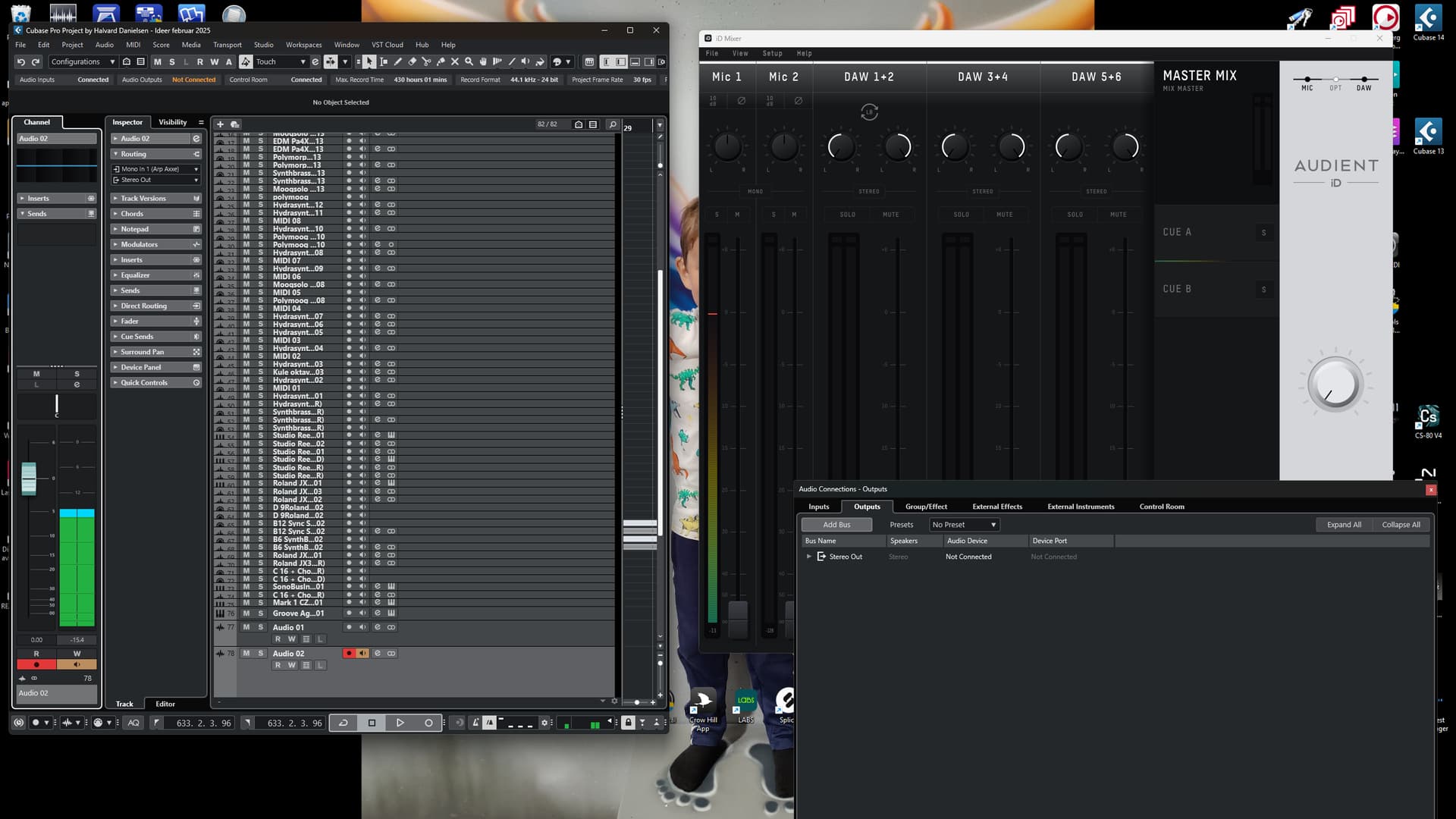The height and width of the screenshot is (819, 1456).
Task: Switch to Visibility tab
Action: [x=172, y=122]
